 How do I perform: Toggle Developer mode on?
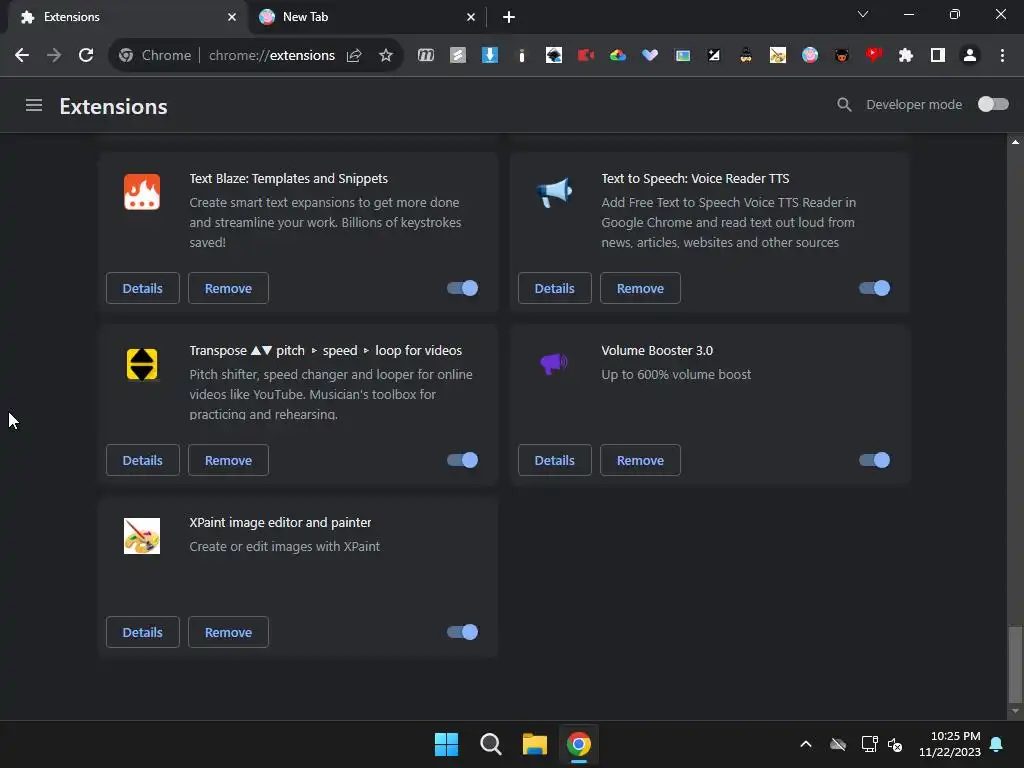pyautogui.click(x=993, y=104)
